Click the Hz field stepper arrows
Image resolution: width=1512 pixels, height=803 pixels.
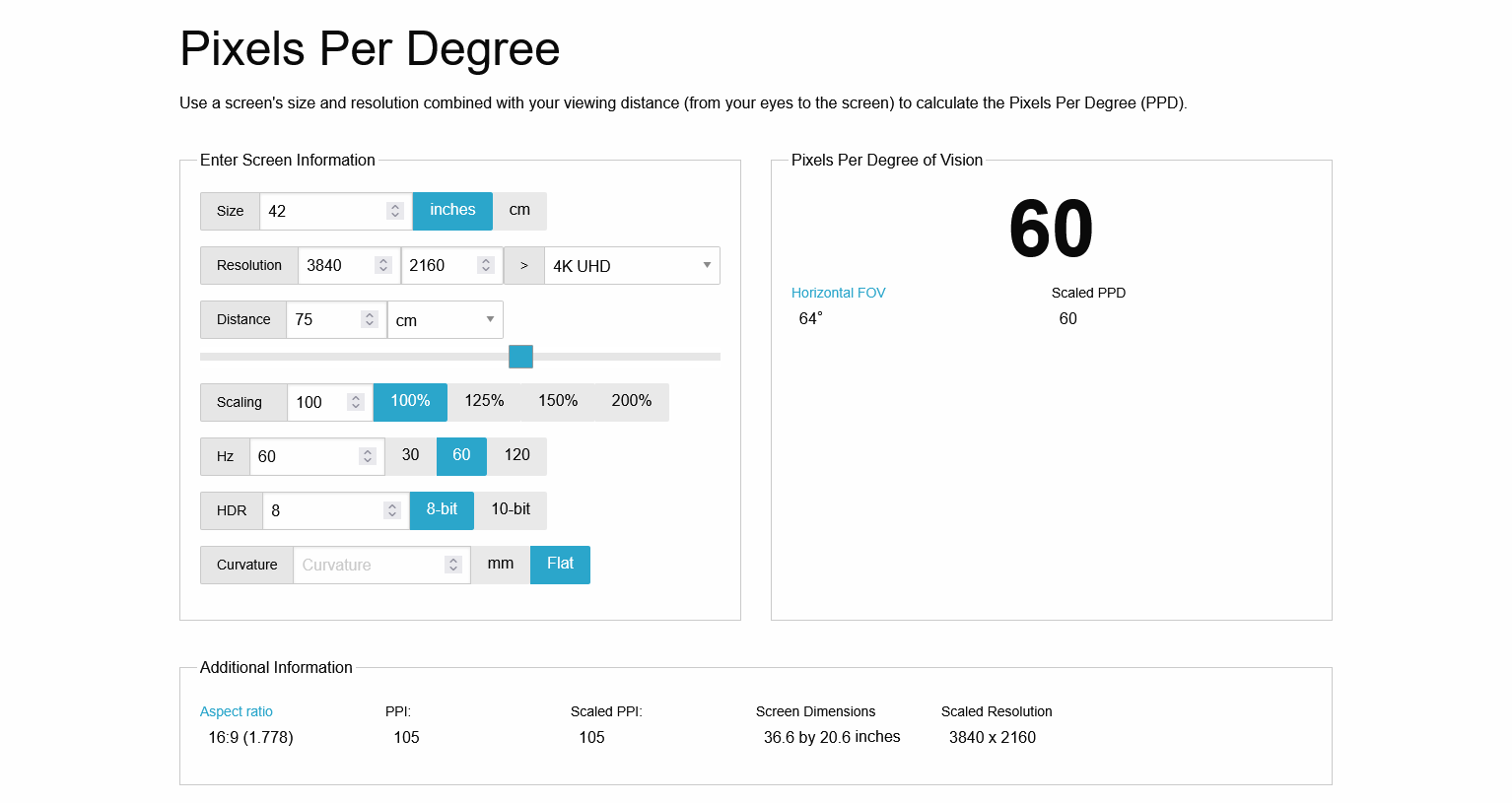368,456
